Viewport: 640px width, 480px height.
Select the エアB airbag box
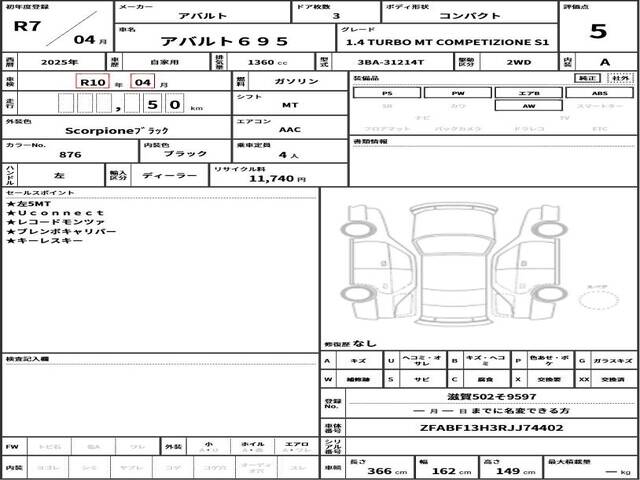click(x=528, y=92)
